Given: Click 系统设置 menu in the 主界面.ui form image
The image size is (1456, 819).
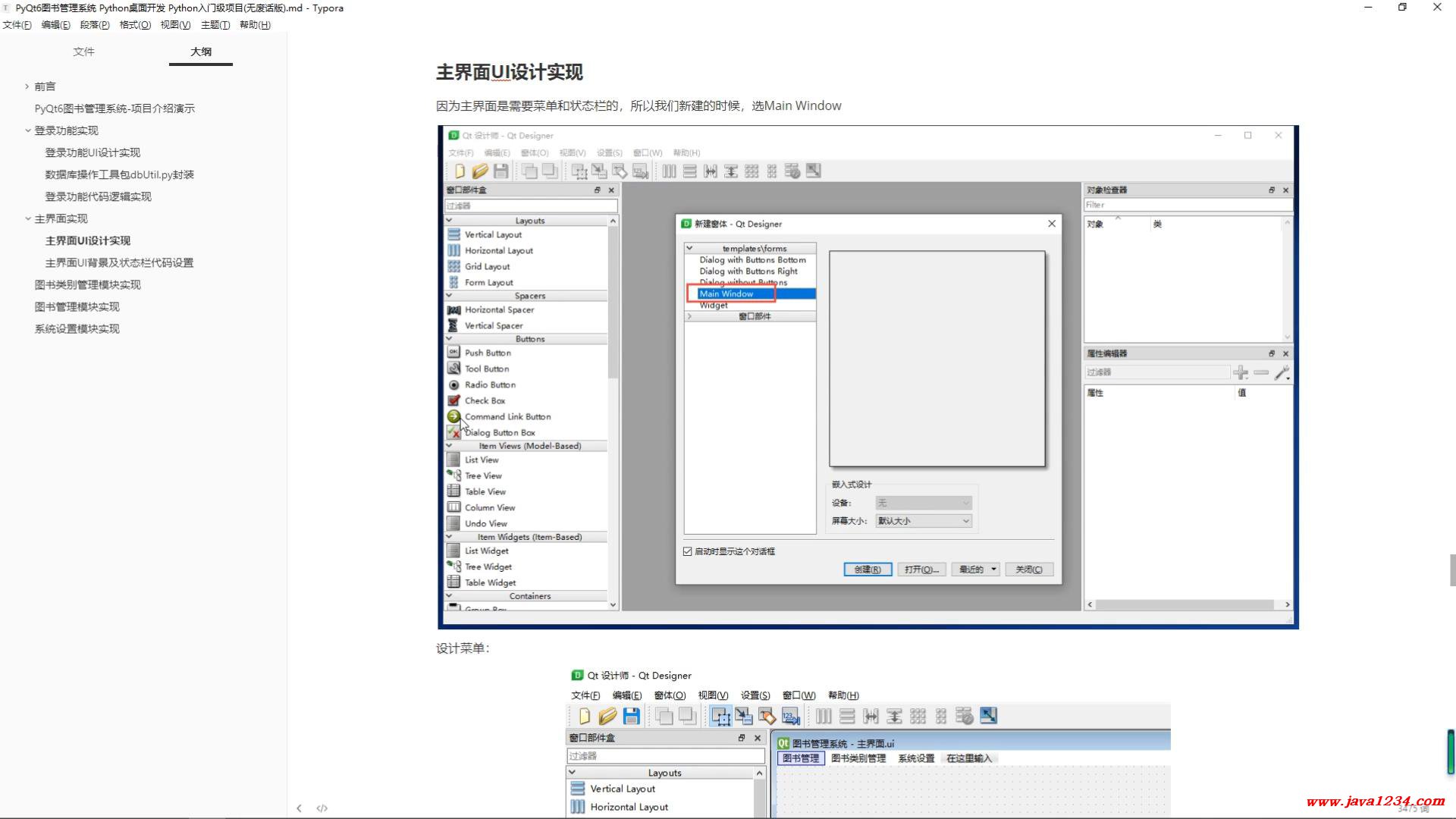Looking at the screenshot, I should click(916, 758).
